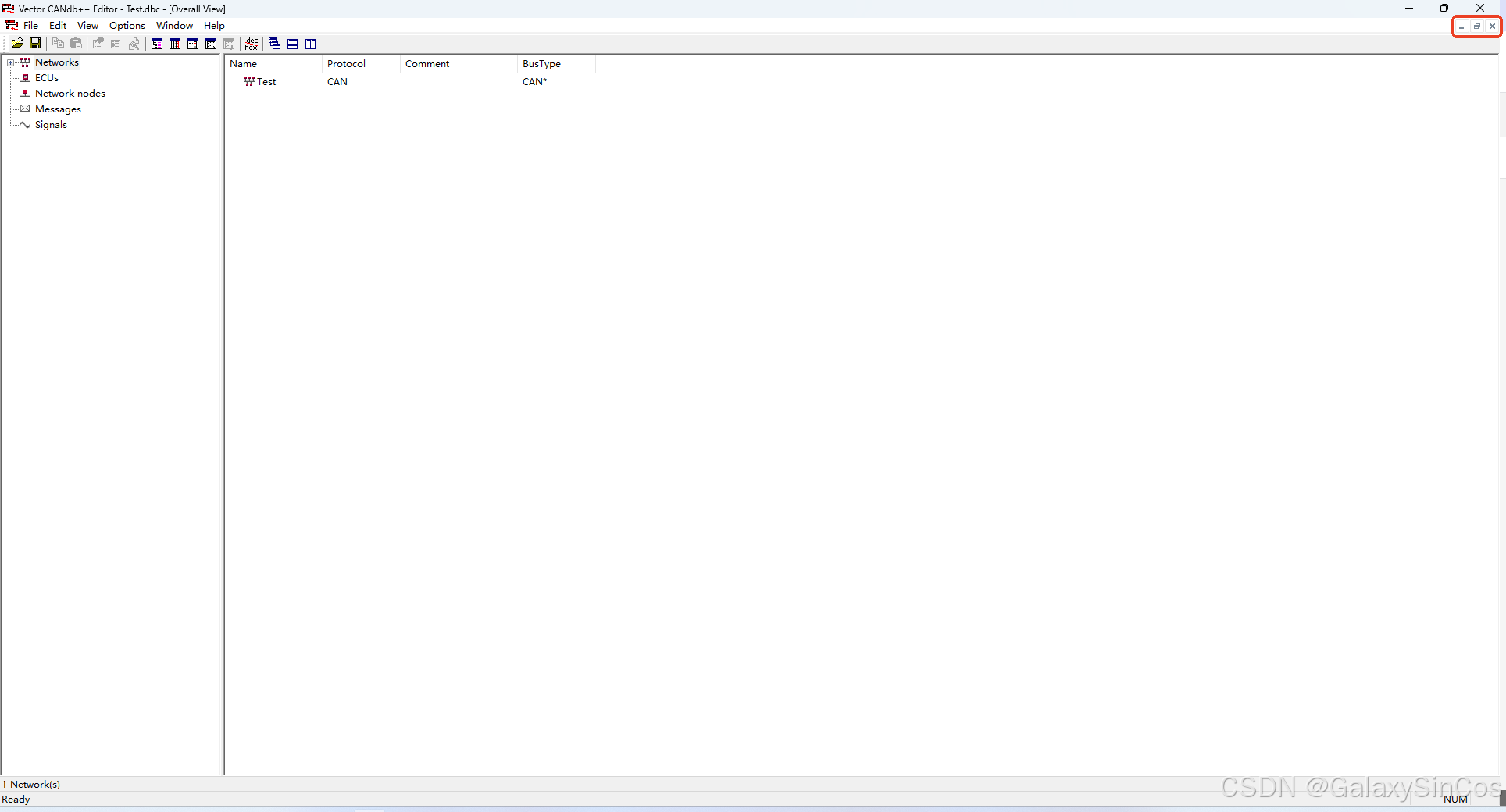Open the View menu
Viewport: 1506px width, 812px height.
pyautogui.click(x=87, y=26)
